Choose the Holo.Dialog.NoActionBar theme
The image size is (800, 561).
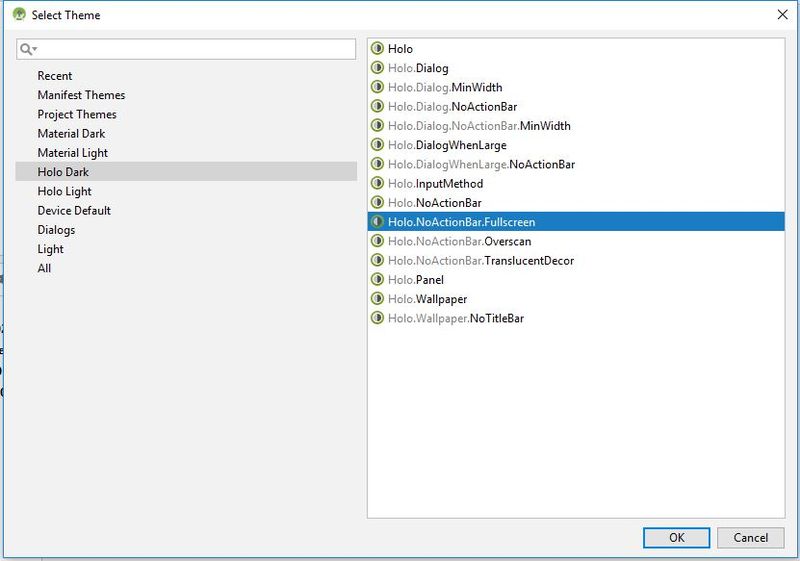tap(576, 106)
